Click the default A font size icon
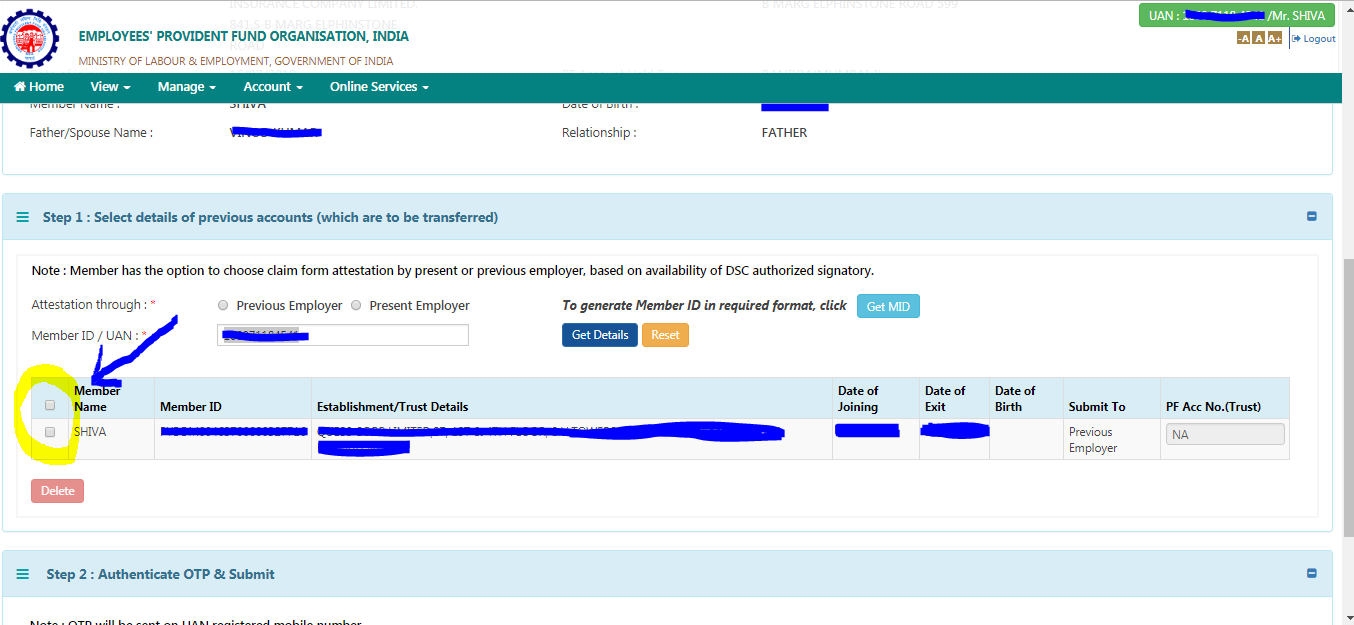The height and width of the screenshot is (625, 1354). coord(1259,37)
